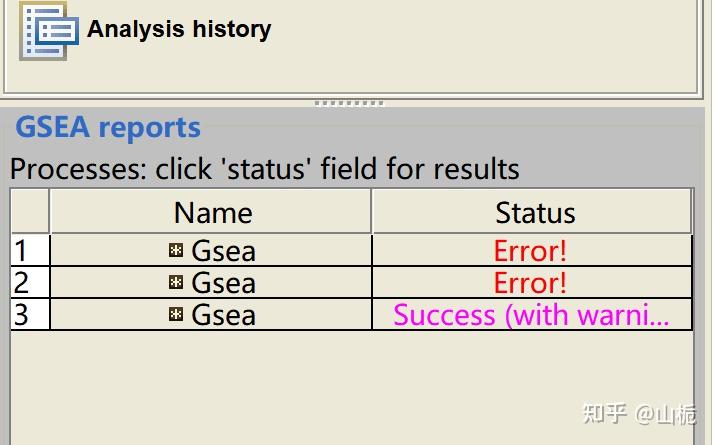Image resolution: width=715 pixels, height=445 pixels.
Task: Click the Name column header
Action: point(212,212)
